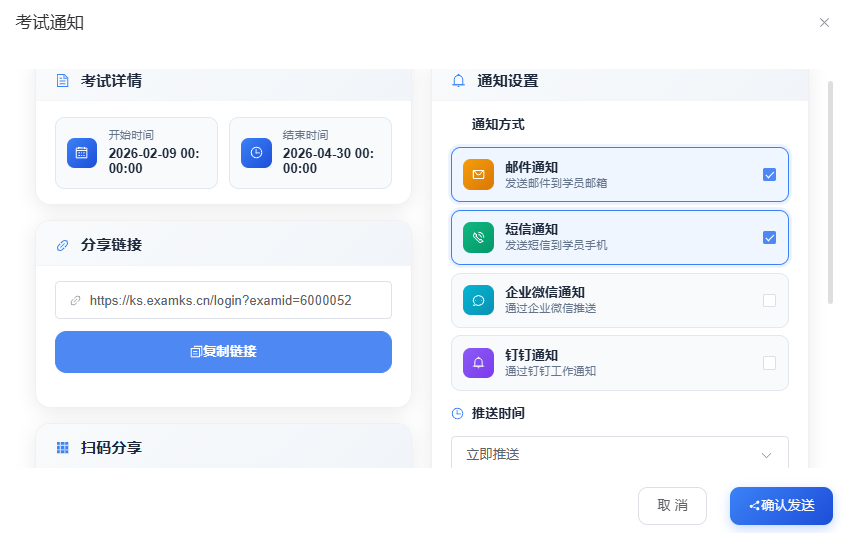841x533 pixels.
Task: Enable the 企业微信通知 checkbox
Action: (769, 300)
